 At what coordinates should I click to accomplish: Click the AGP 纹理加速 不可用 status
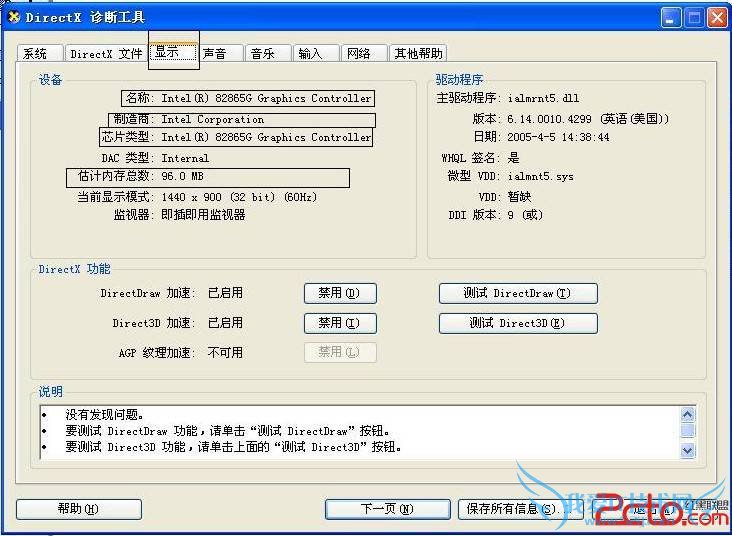(x=225, y=353)
